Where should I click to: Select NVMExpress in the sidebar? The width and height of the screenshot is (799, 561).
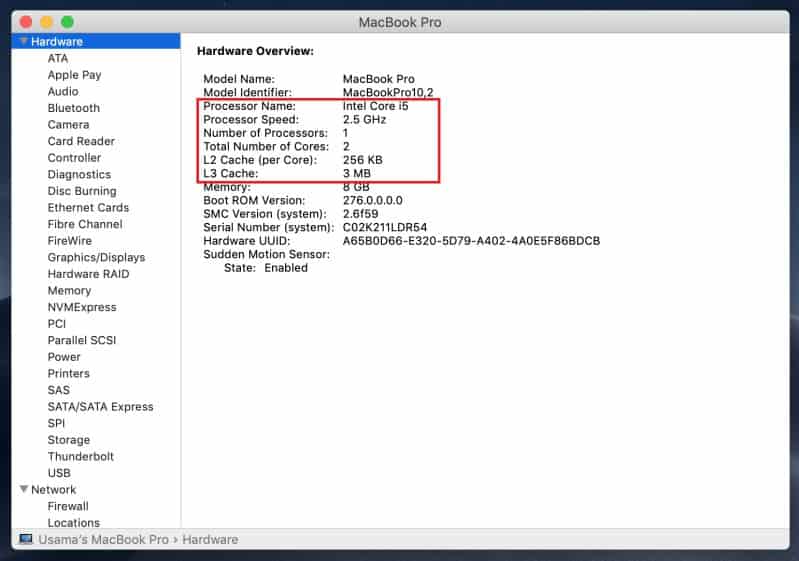[82, 307]
